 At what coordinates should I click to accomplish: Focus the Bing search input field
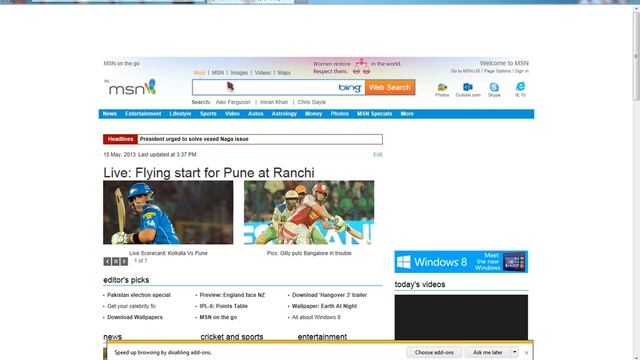click(x=278, y=87)
